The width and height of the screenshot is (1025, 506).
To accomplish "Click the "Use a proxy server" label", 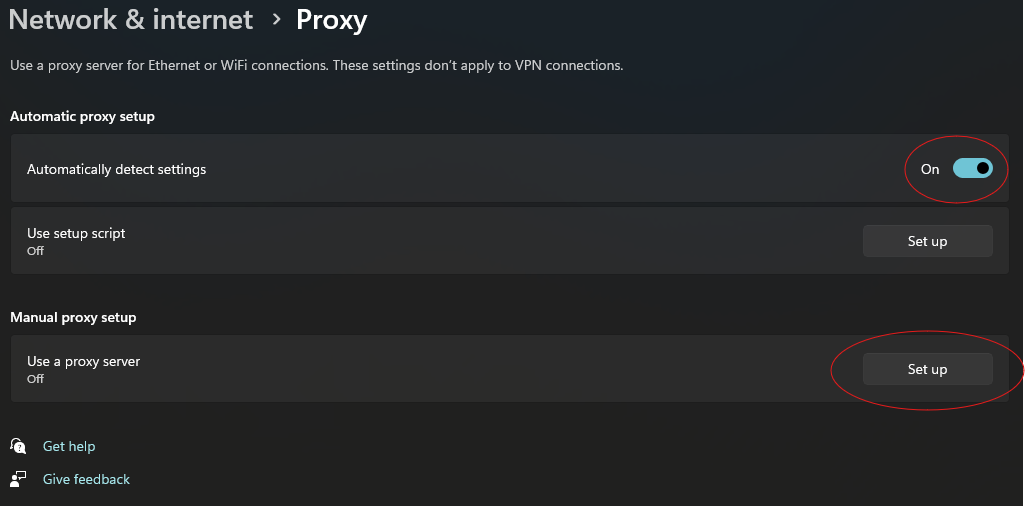I will (83, 361).
